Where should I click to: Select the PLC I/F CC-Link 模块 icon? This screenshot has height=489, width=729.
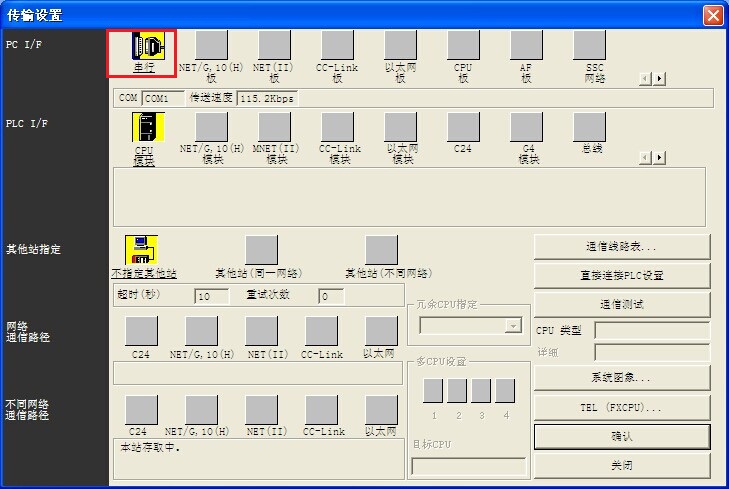[x=338, y=127]
